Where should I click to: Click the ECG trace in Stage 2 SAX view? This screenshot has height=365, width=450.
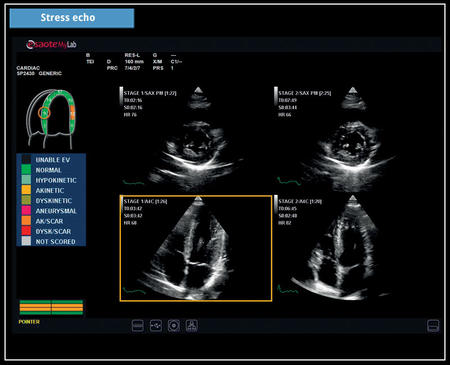point(289,181)
